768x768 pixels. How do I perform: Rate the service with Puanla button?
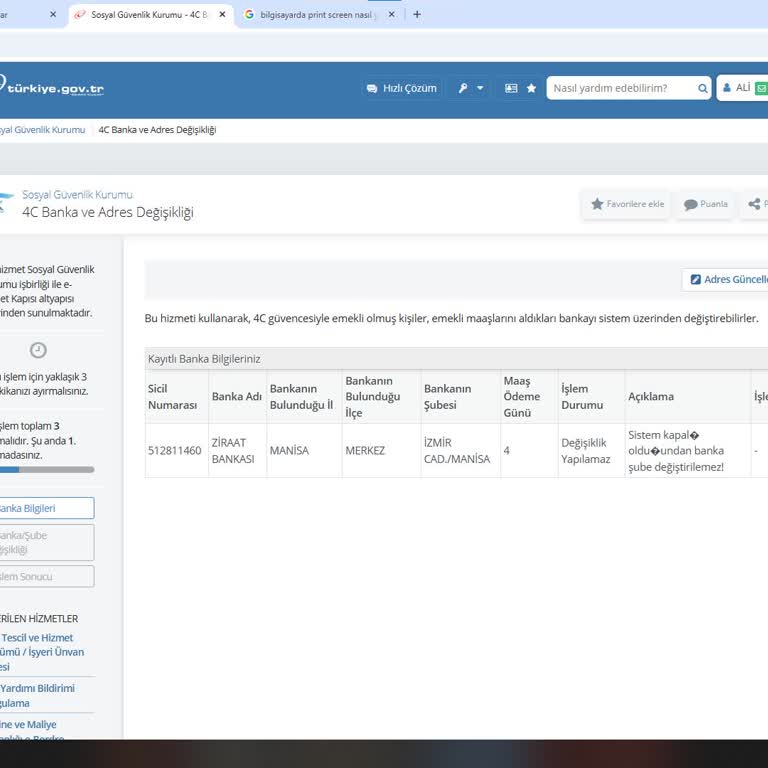(705, 204)
